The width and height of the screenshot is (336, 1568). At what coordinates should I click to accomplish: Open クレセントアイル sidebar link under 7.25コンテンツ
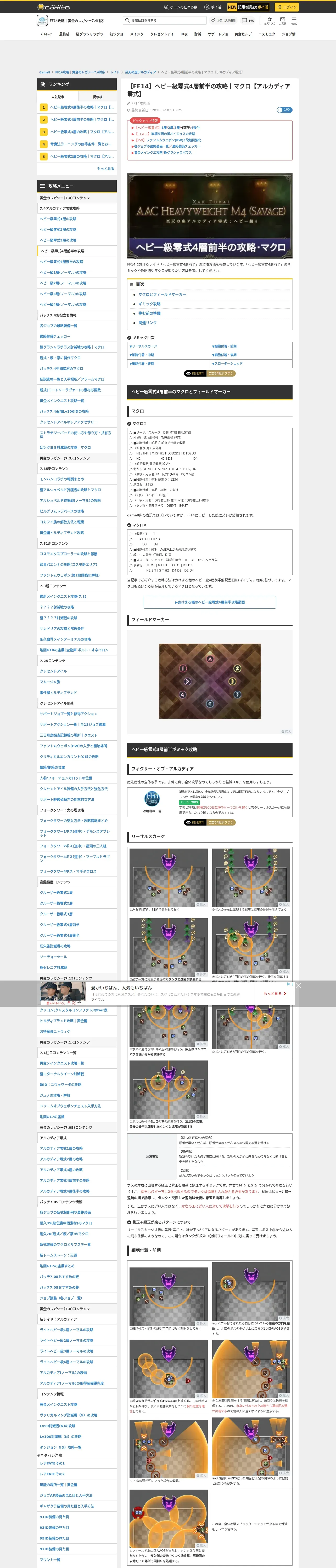pyautogui.click(x=54, y=671)
